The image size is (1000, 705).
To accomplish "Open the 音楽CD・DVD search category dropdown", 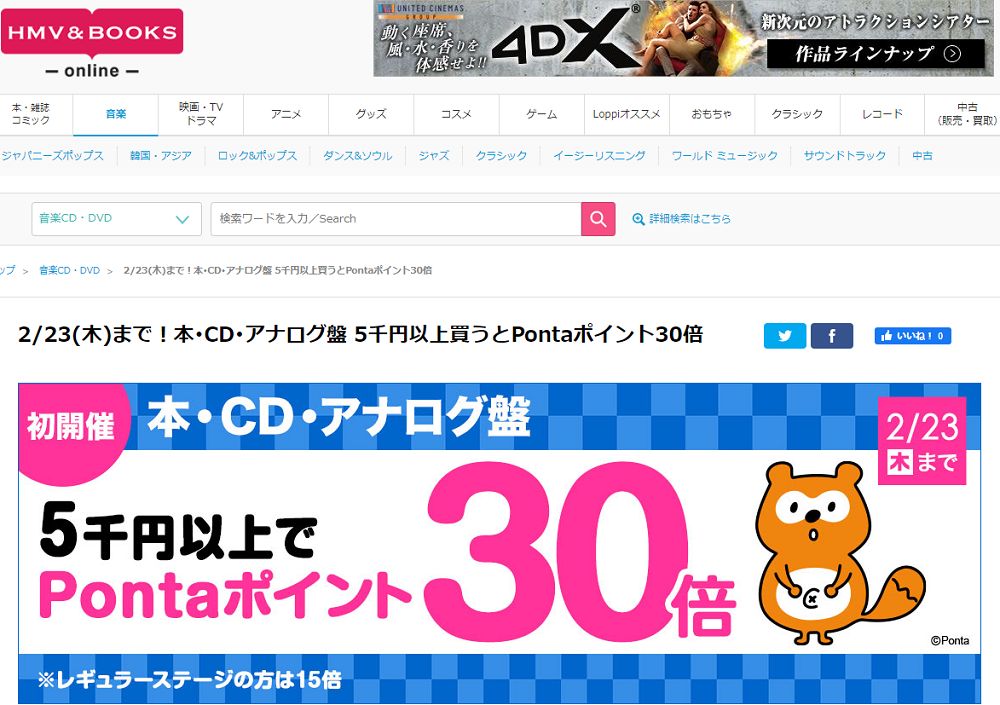I will click(116, 219).
